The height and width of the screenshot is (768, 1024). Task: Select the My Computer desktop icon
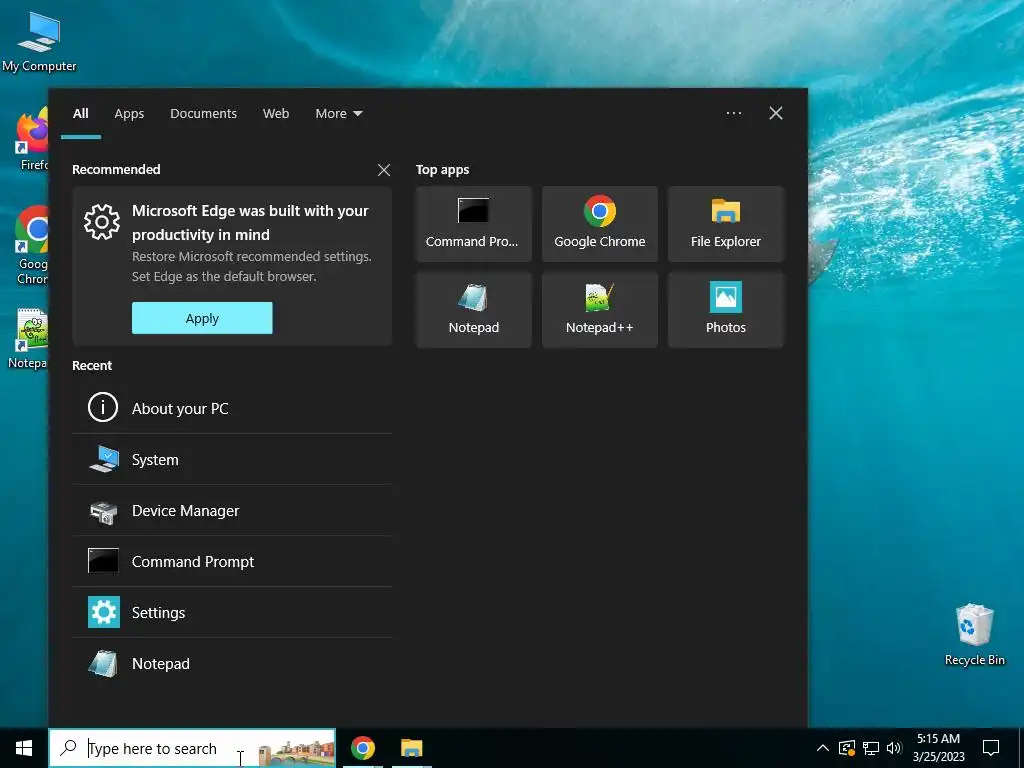coord(39,42)
